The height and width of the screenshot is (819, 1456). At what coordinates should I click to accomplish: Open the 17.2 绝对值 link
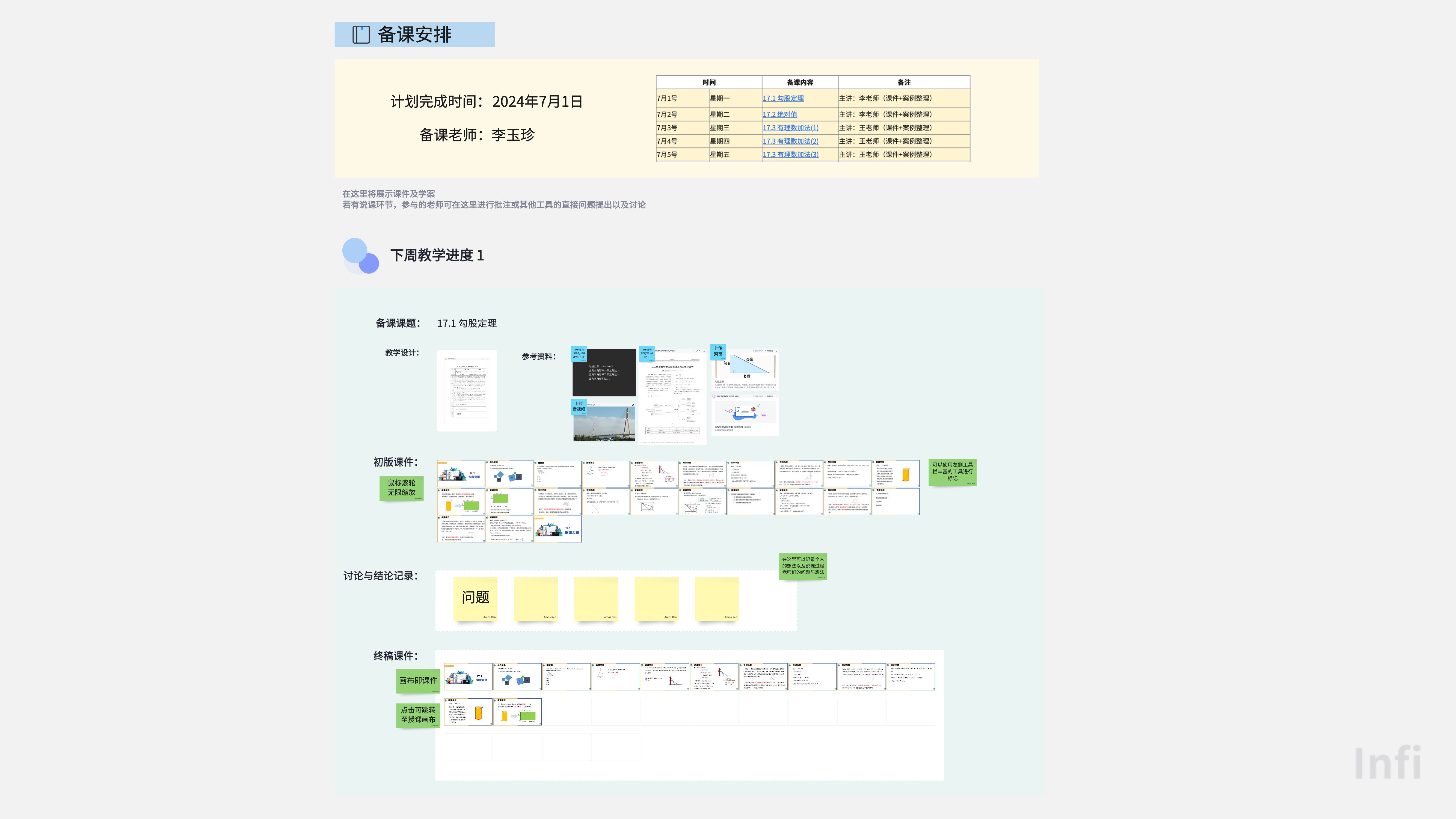pyautogui.click(x=779, y=114)
